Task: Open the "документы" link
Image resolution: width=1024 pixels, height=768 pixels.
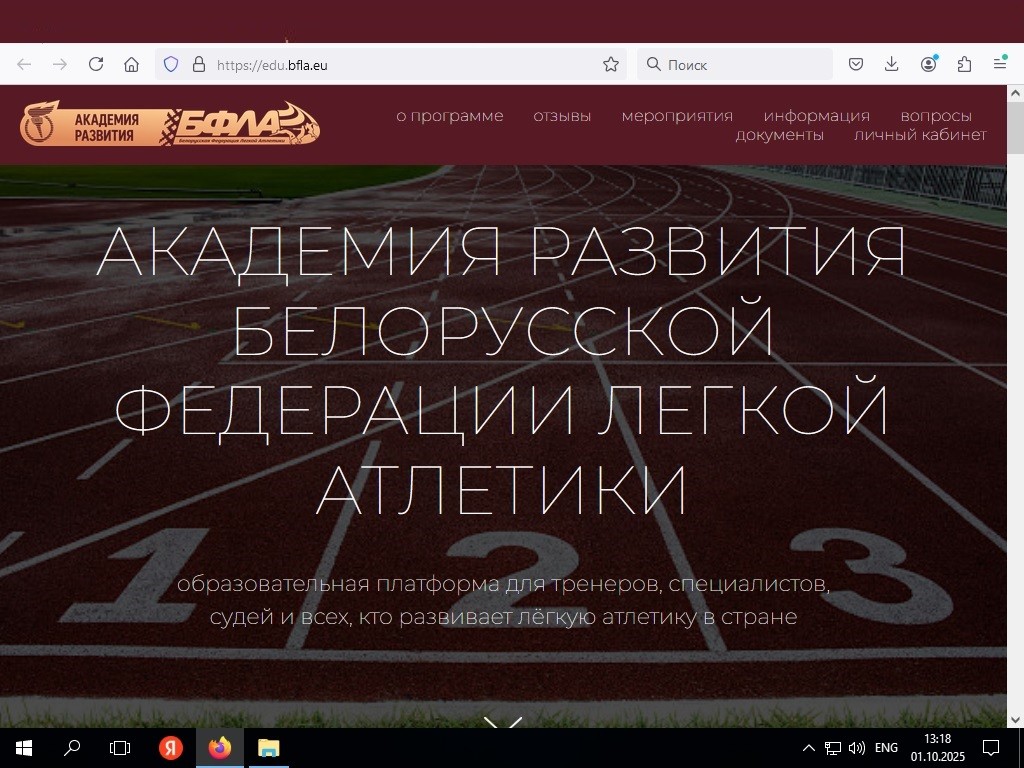Action: point(779,135)
